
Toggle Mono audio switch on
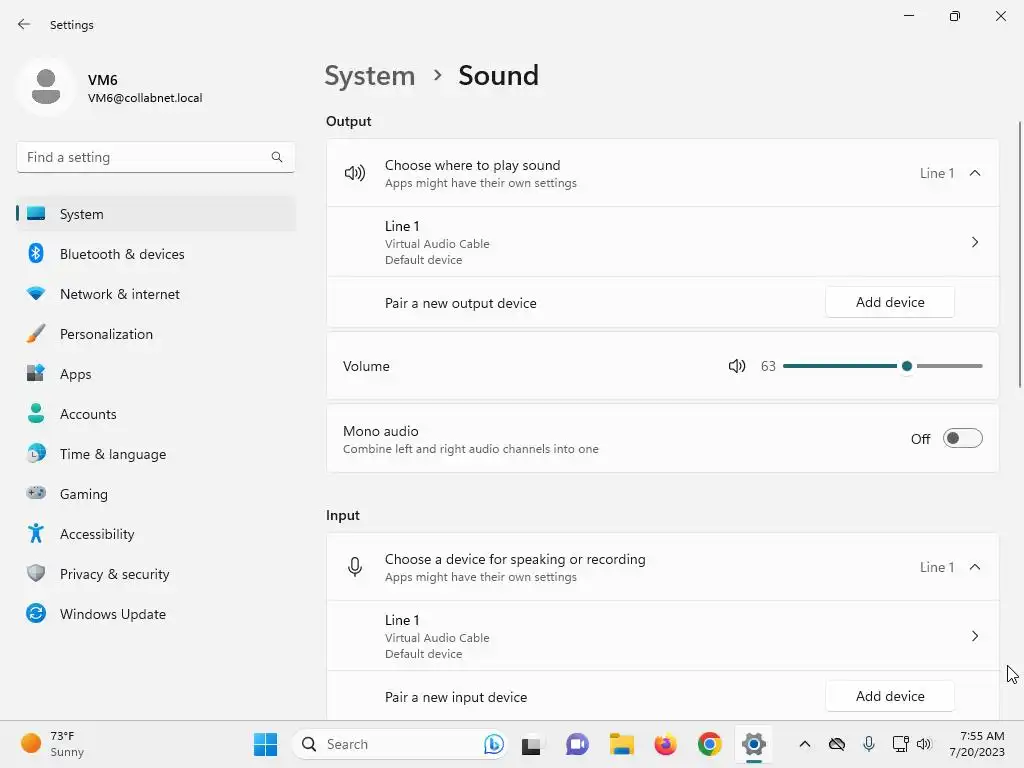click(962, 438)
